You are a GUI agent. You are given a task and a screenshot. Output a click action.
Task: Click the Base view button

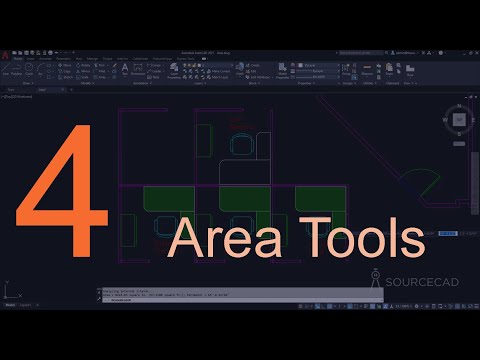click(410, 71)
